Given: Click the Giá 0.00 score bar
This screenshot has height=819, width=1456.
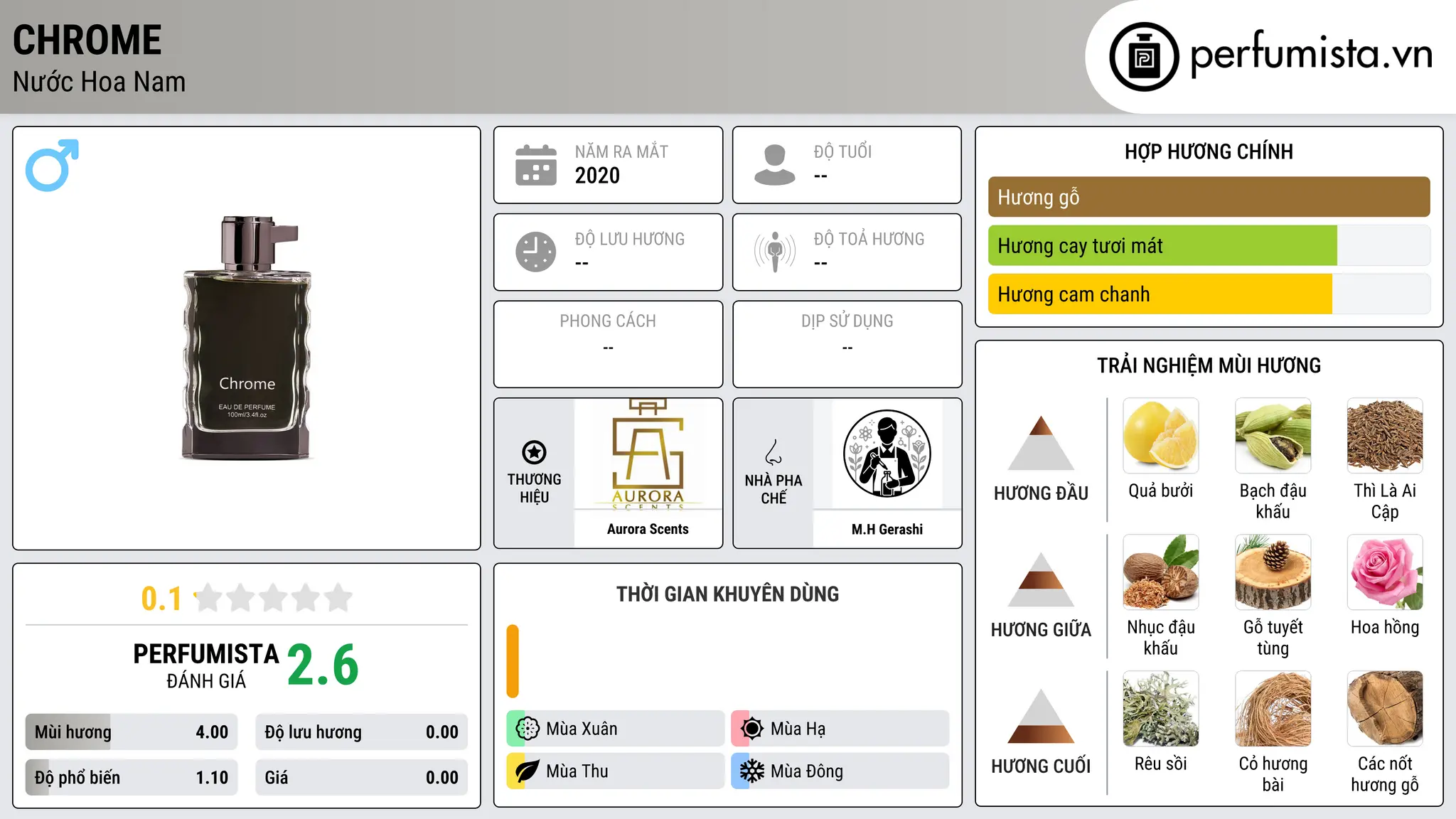Looking at the screenshot, I should (362, 778).
